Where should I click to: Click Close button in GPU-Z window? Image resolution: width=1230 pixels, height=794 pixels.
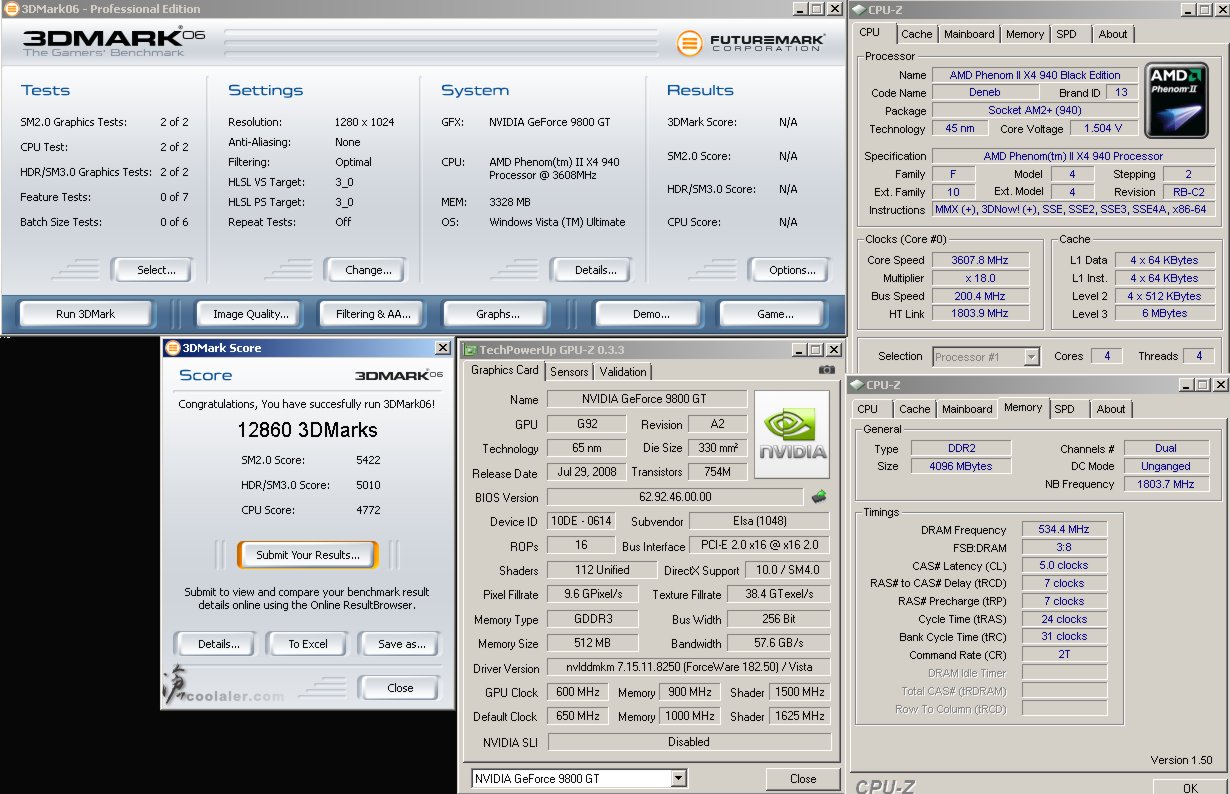[x=803, y=779]
